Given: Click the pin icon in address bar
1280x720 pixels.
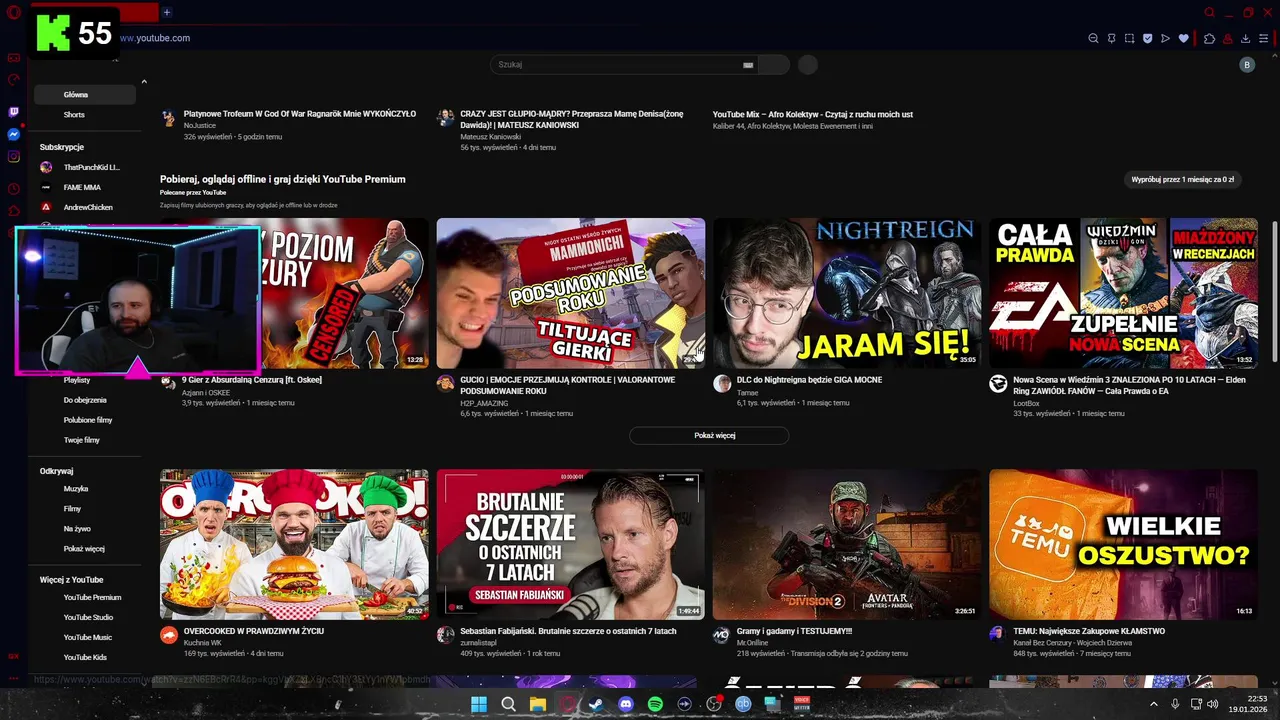Looking at the screenshot, I should click(1111, 38).
